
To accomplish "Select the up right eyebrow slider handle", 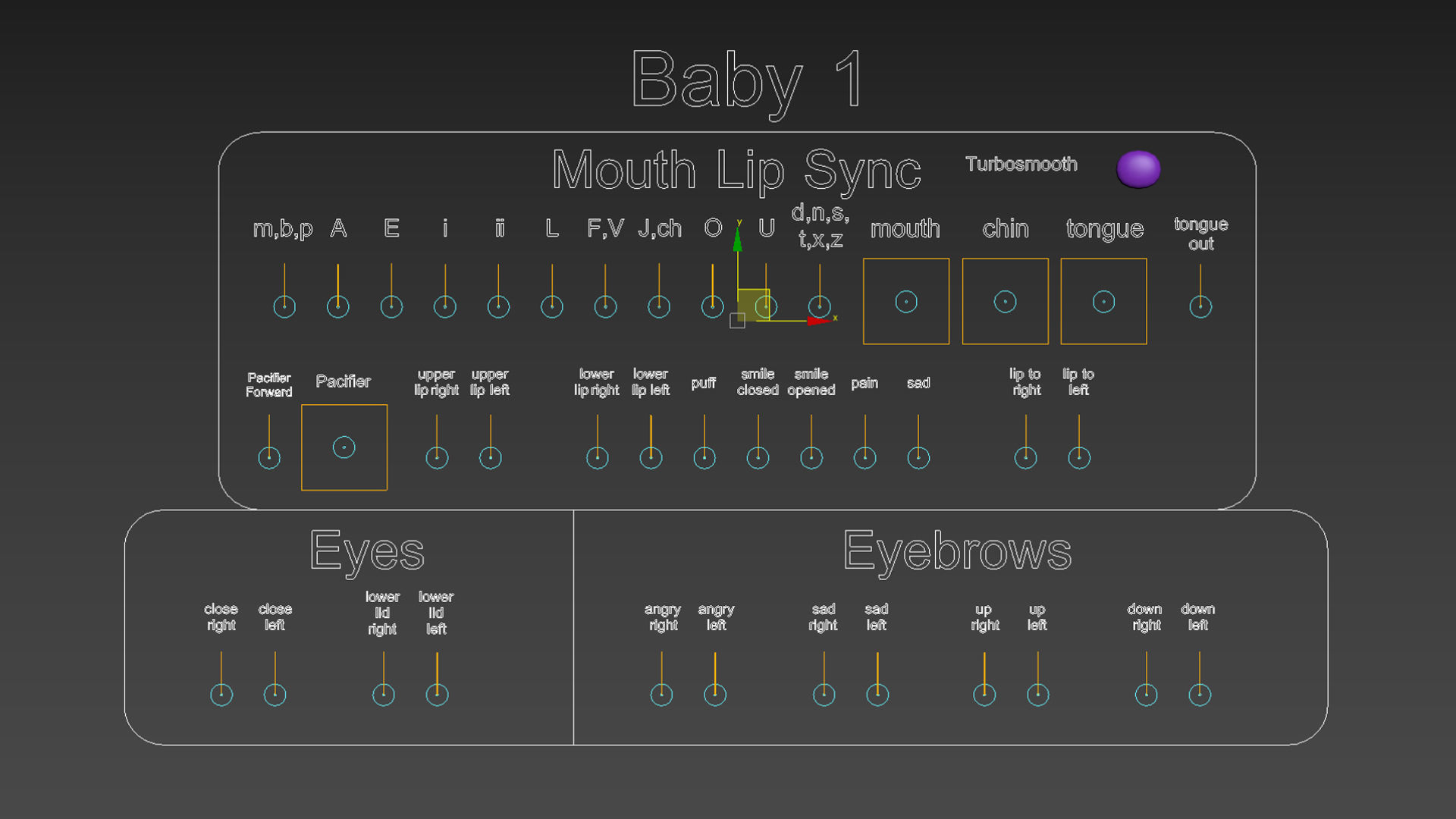I will click(984, 695).
